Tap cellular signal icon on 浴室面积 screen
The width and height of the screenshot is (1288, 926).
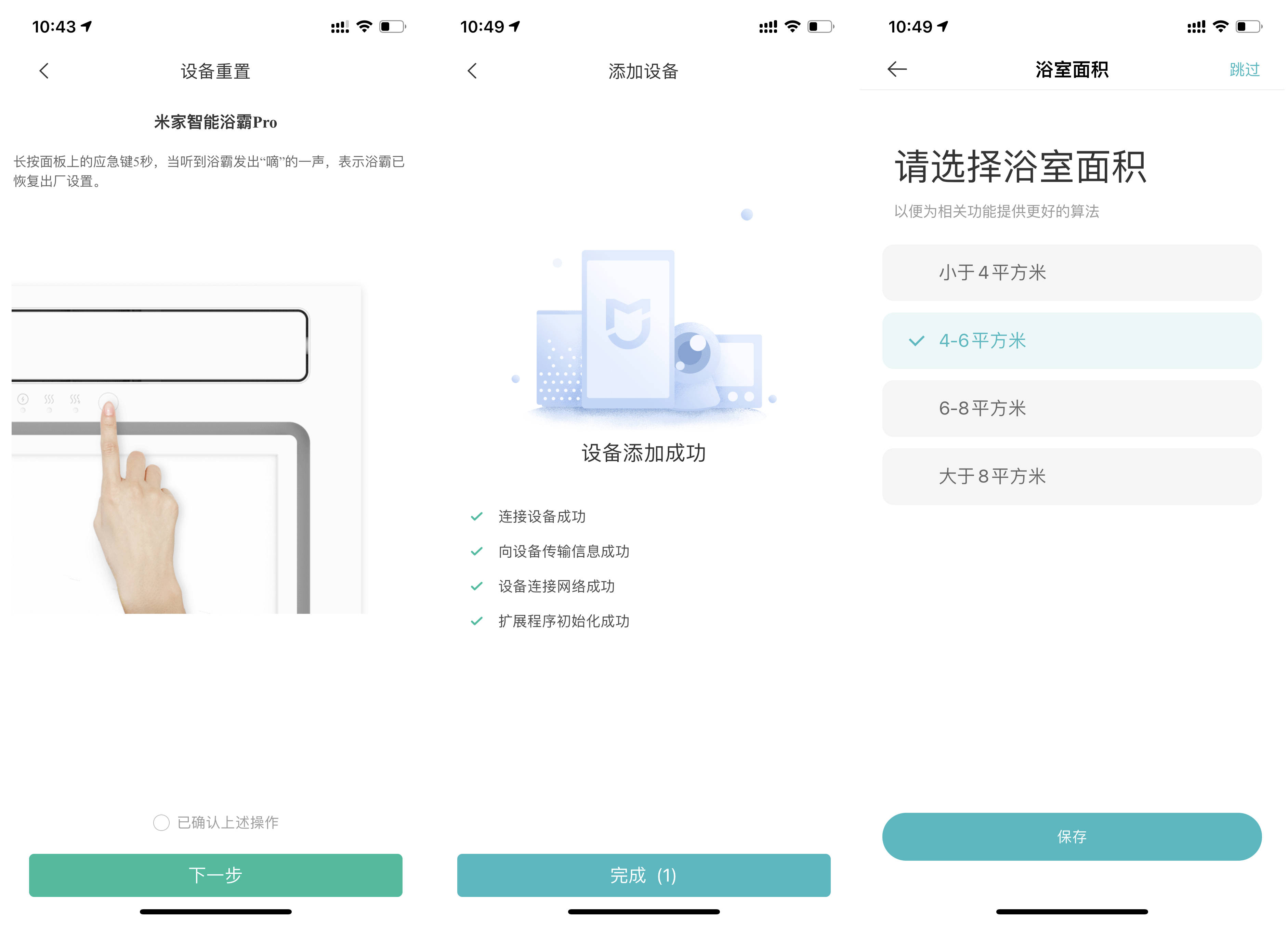pos(1196,27)
